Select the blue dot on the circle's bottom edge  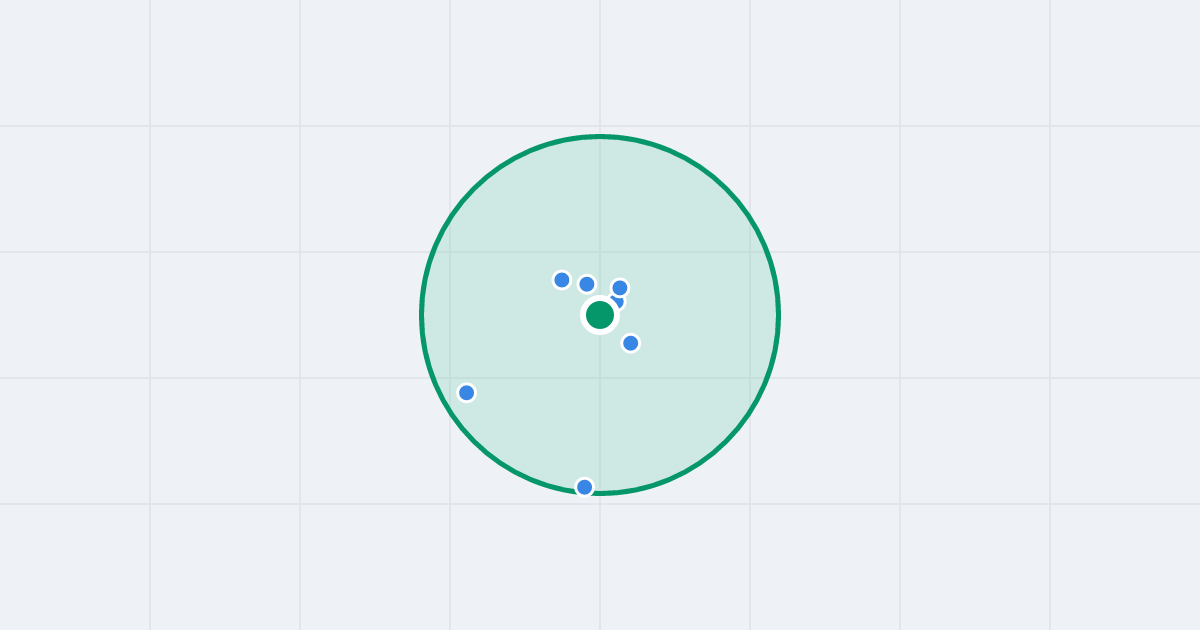585,487
